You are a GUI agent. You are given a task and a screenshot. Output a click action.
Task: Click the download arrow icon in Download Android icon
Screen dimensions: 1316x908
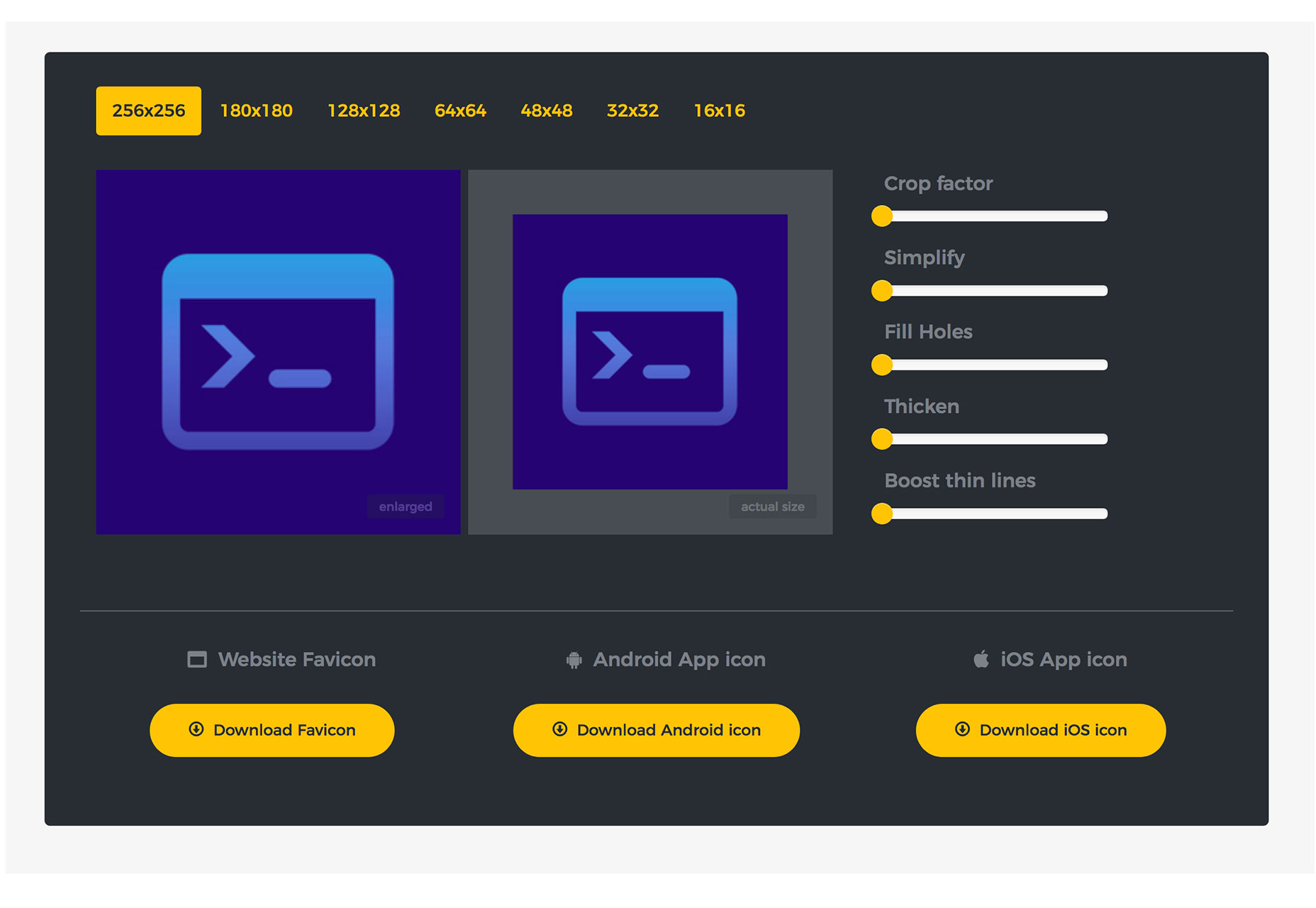(x=559, y=729)
